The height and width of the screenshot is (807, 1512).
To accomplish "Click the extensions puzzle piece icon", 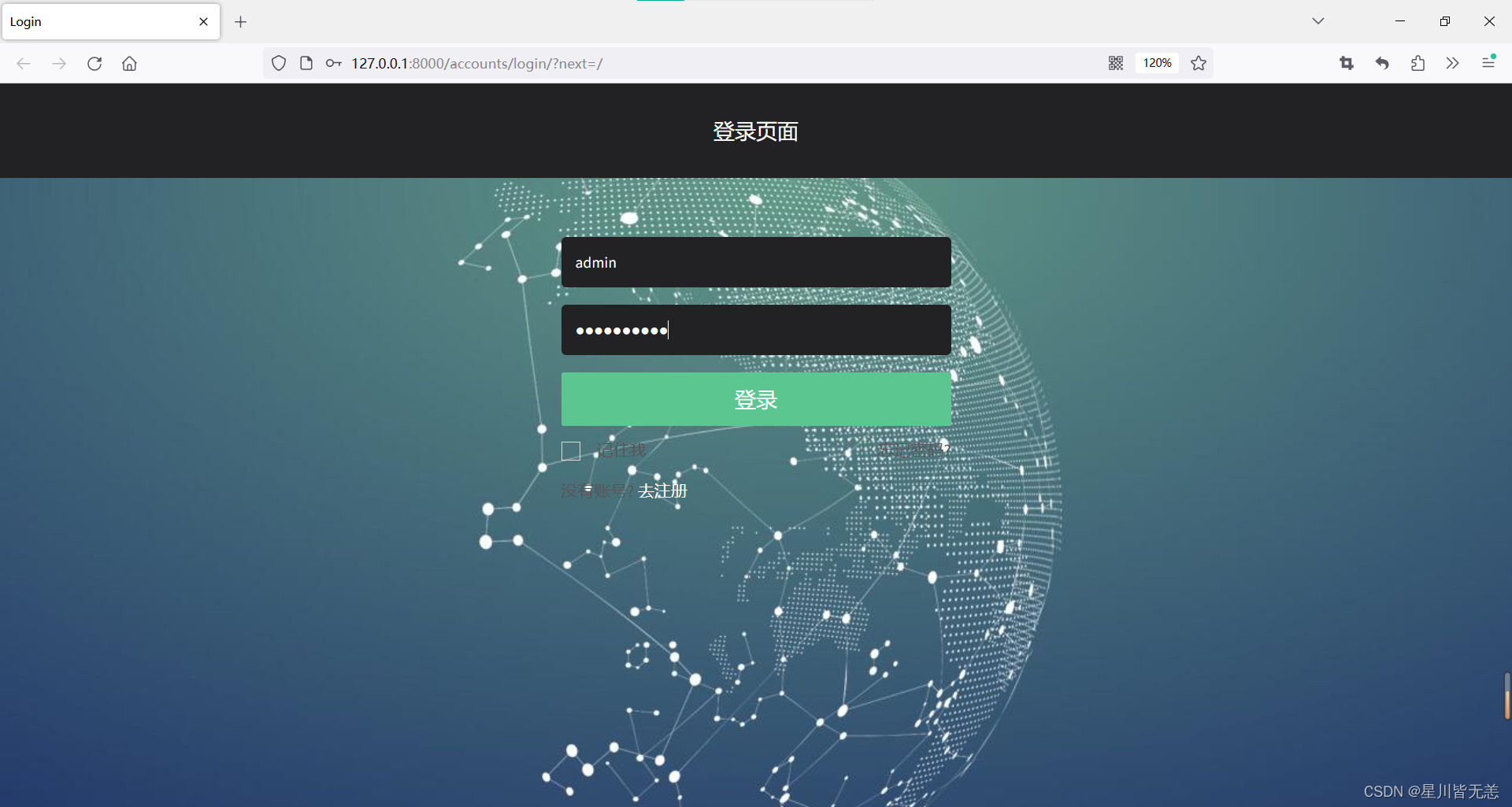I will point(1417,63).
